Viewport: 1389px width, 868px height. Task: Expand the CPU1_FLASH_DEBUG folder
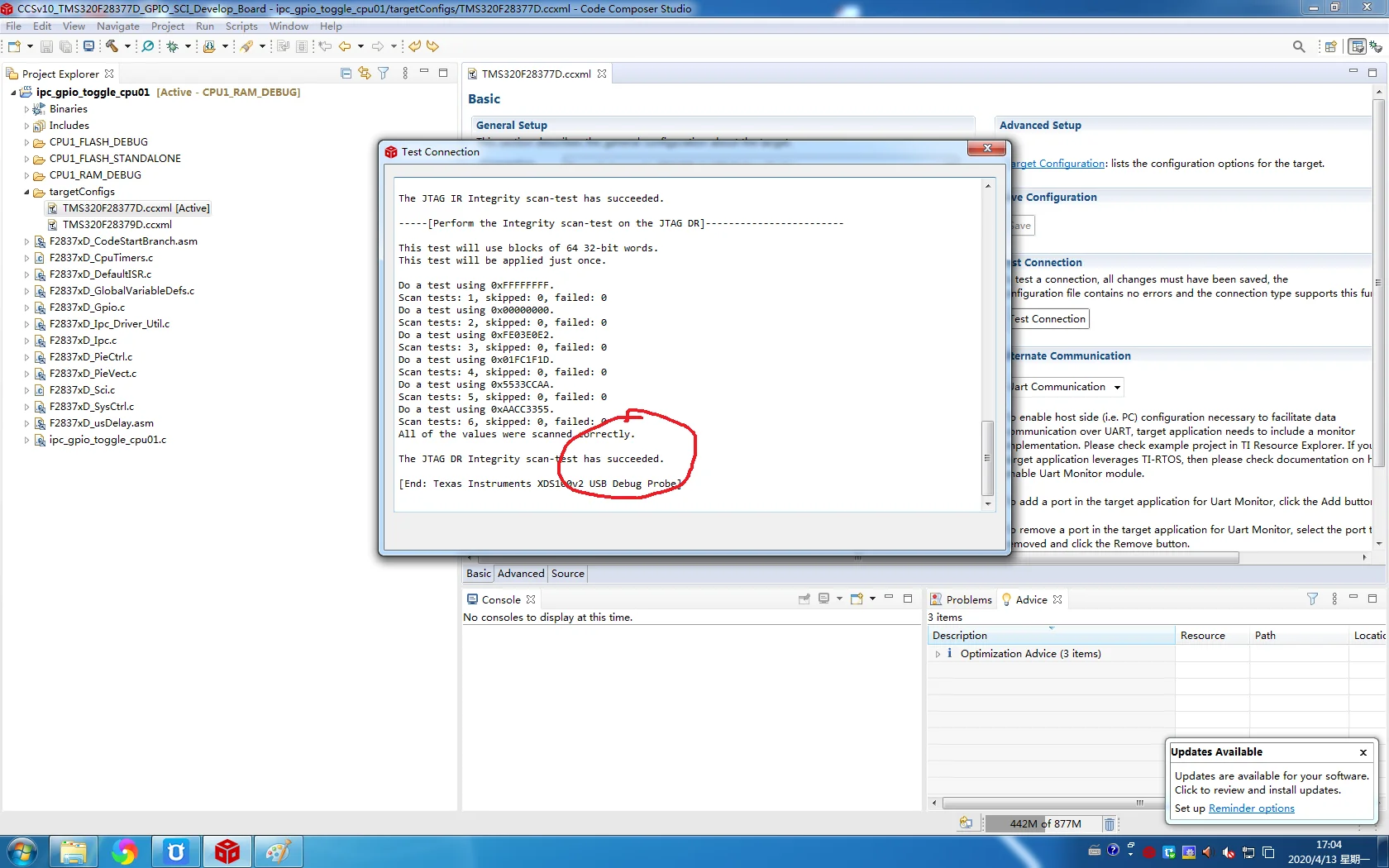[x=26, y=142]
